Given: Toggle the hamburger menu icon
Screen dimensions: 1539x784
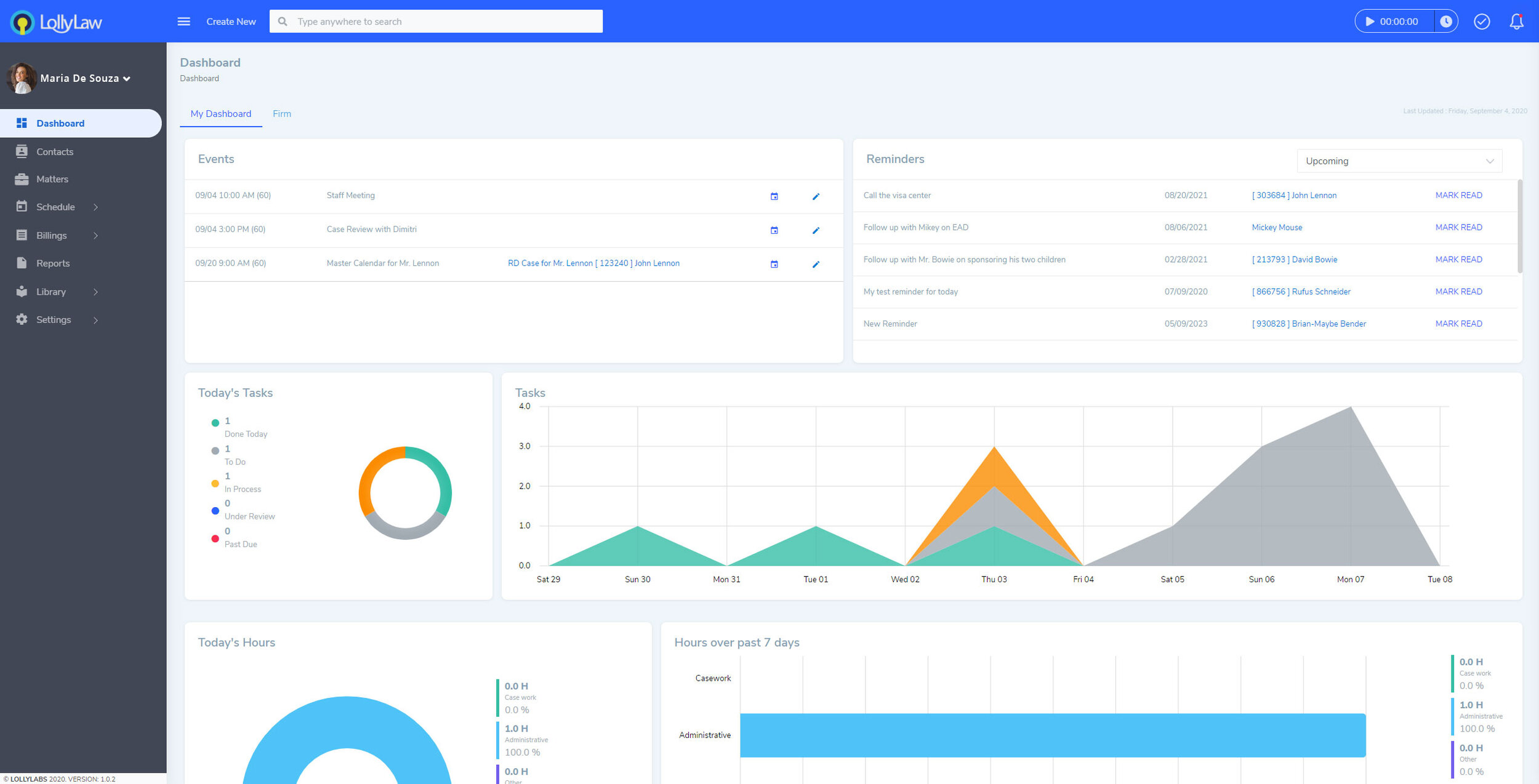Looking at the screenshot, I should 183,22.
